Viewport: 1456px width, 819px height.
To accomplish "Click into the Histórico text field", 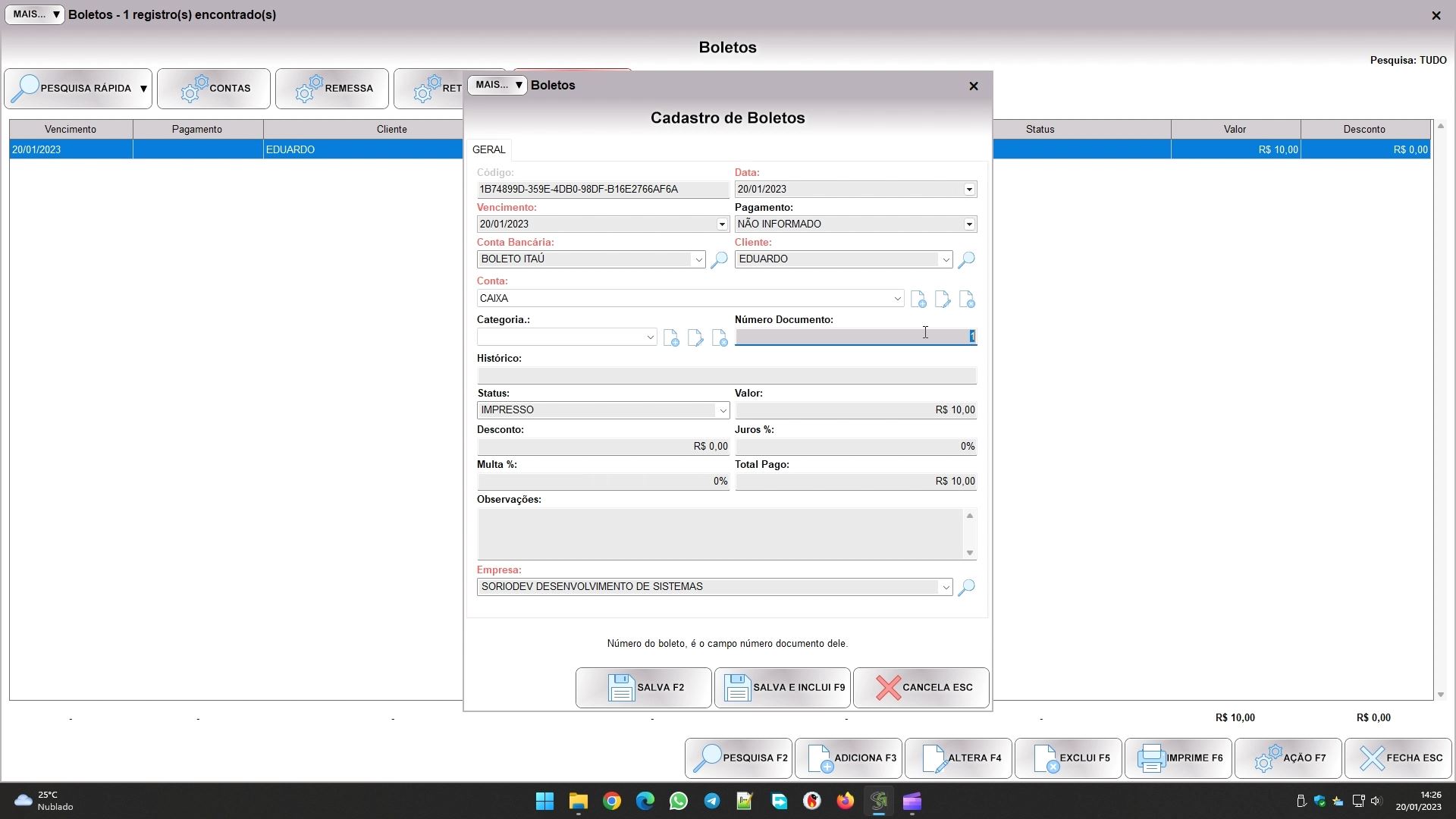I will pos(726,376).
